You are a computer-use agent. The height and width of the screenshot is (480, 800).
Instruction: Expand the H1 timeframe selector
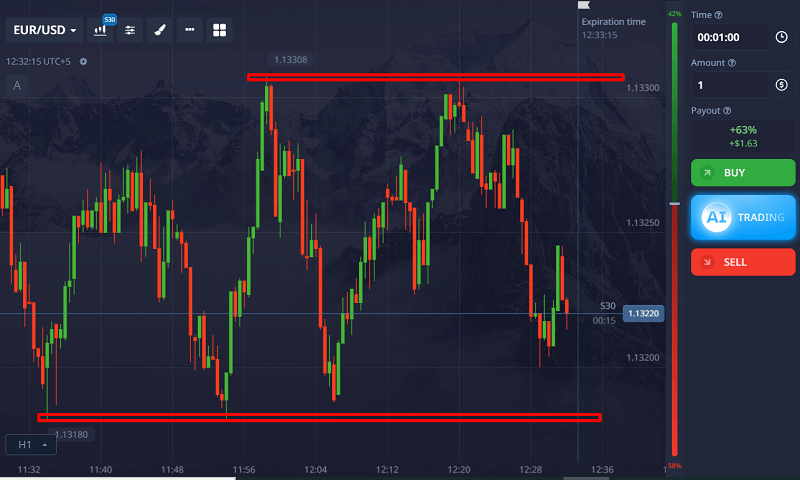click(x=31, y=444)
